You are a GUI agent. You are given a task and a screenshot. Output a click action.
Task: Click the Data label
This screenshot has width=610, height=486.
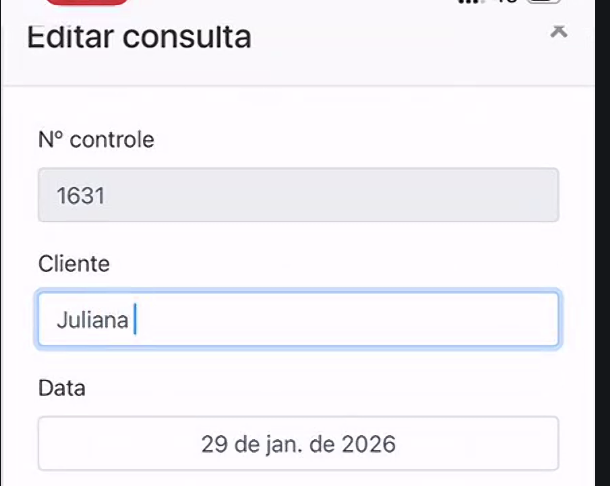pos(62,388)
